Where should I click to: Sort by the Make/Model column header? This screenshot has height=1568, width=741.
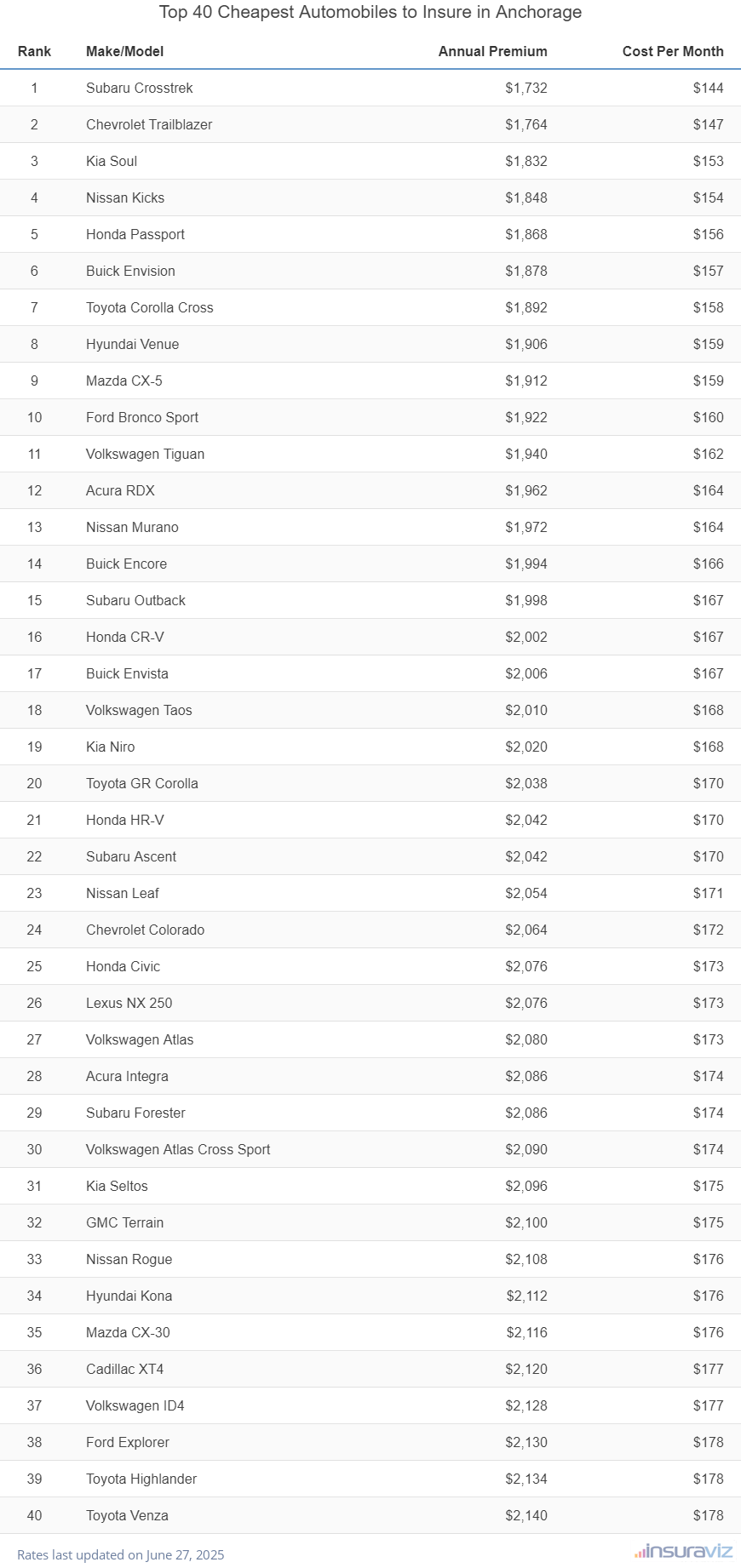[x=124, y=51]
